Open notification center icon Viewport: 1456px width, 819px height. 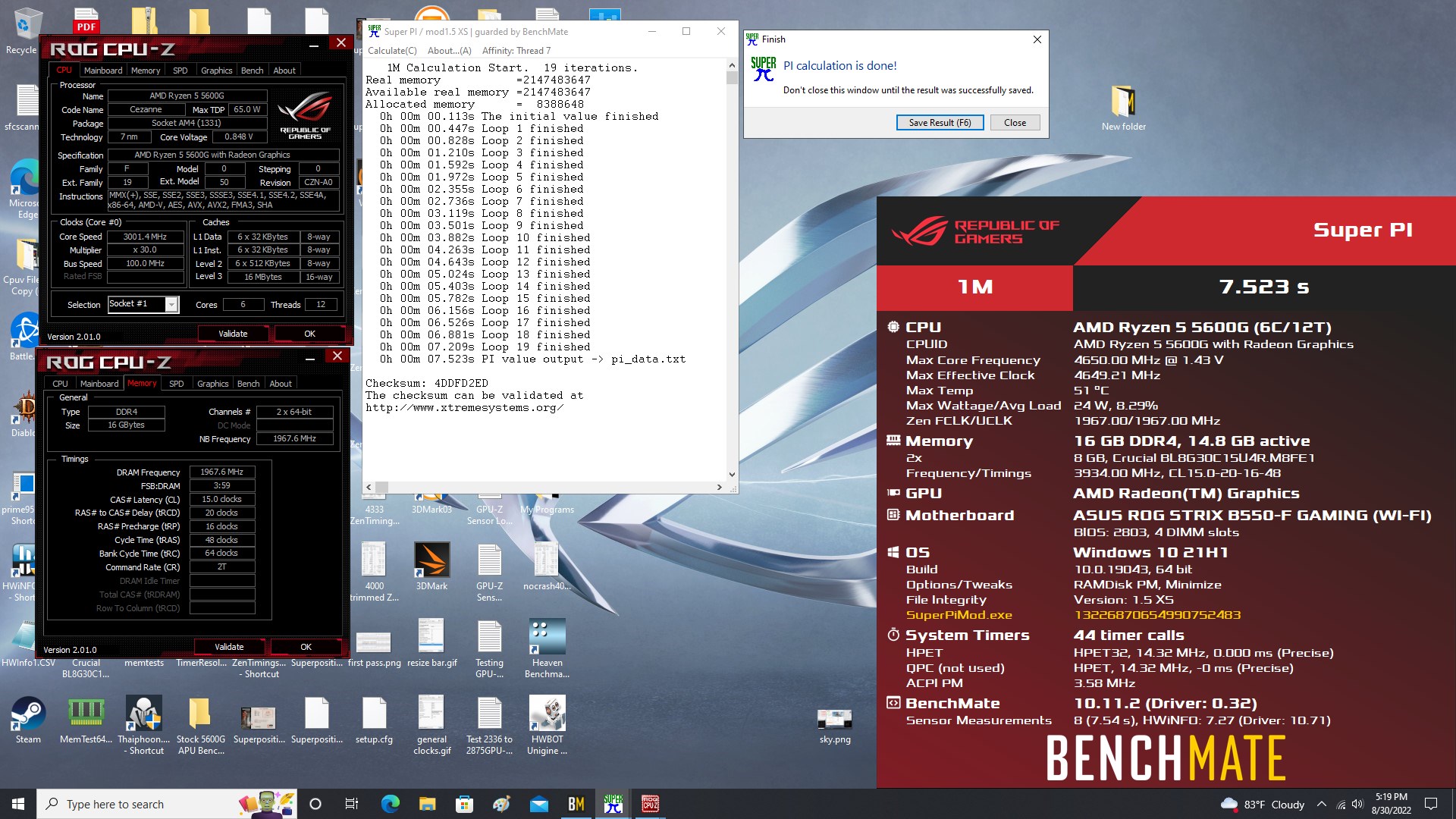point(1431,804)
